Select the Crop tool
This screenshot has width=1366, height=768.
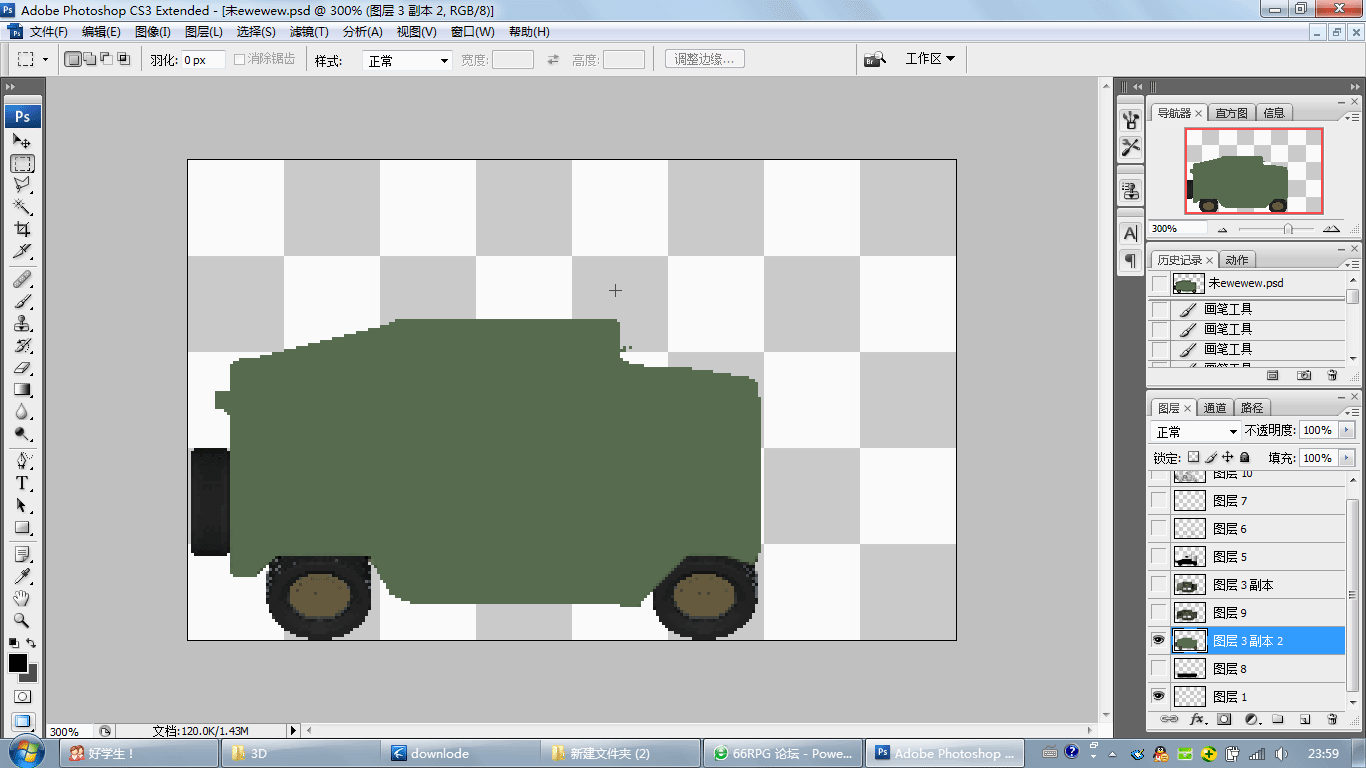22,229
